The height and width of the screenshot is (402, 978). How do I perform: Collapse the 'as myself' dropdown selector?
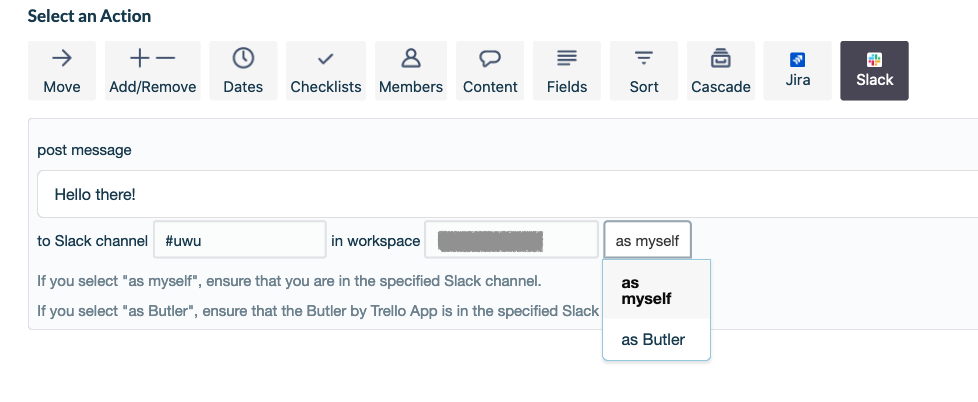647,241
